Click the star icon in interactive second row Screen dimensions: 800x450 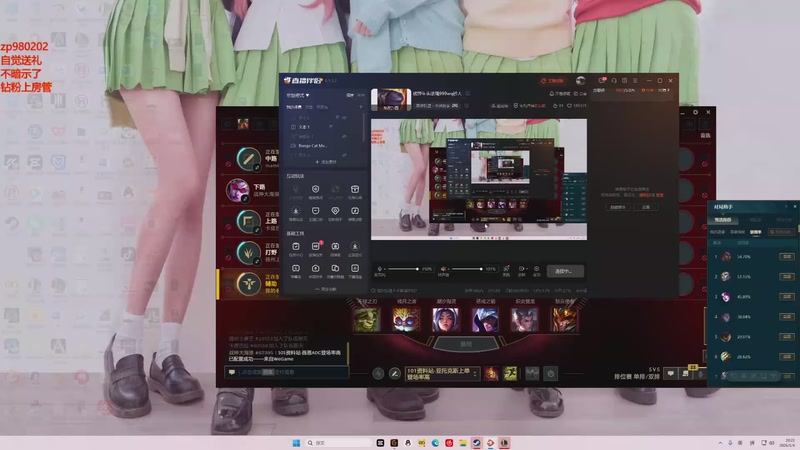[x=296, y=213]
